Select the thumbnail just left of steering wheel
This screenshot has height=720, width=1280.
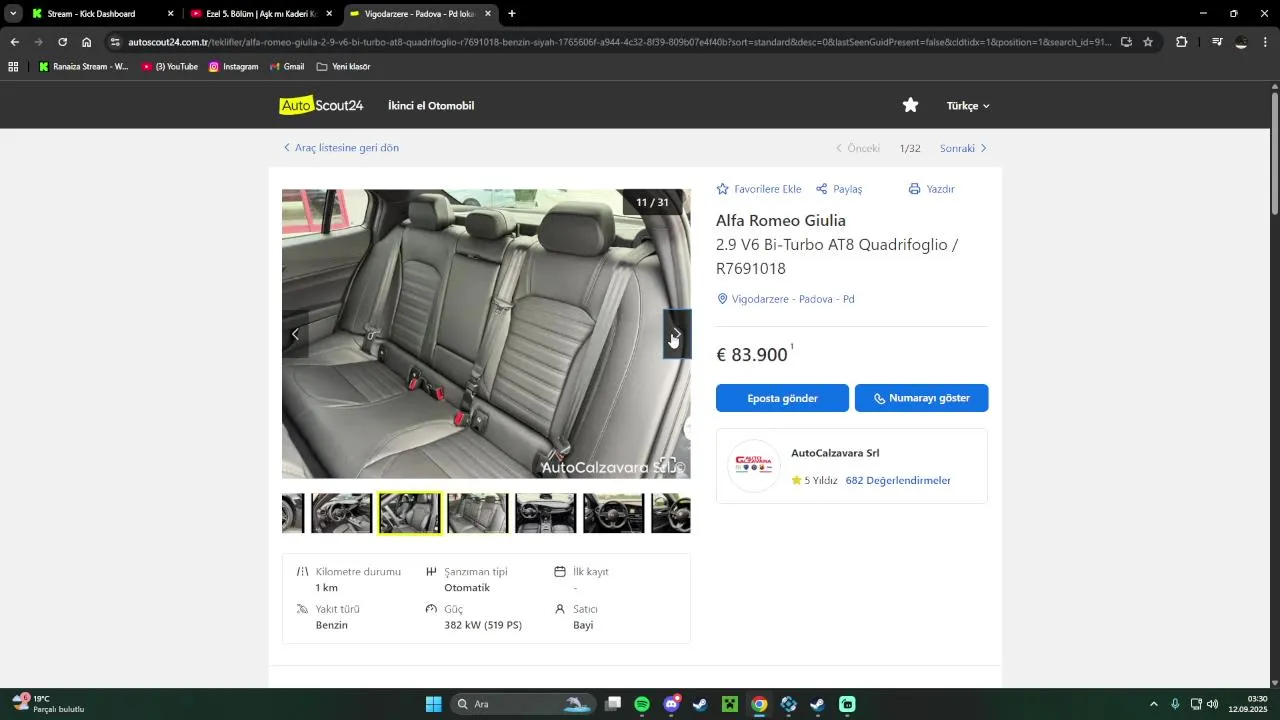(x=546, y=513)
